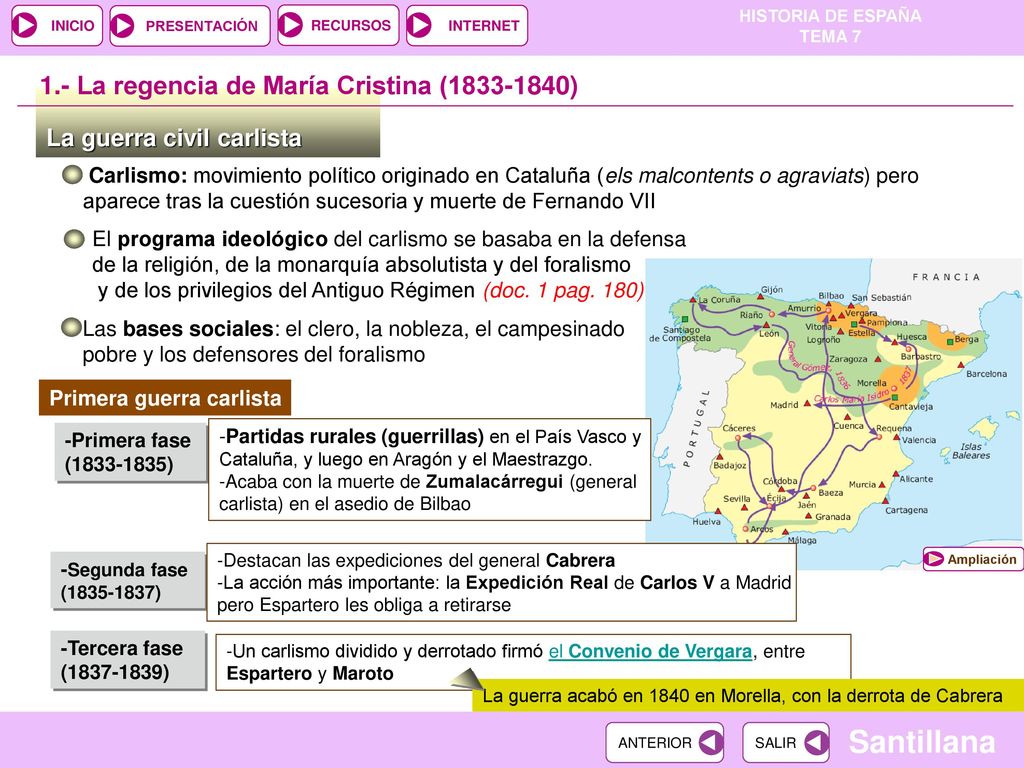The height and width of the screenshot is (768, 1024).
Task: Click the play arrow icon beside INICIO
Action: 26,25
